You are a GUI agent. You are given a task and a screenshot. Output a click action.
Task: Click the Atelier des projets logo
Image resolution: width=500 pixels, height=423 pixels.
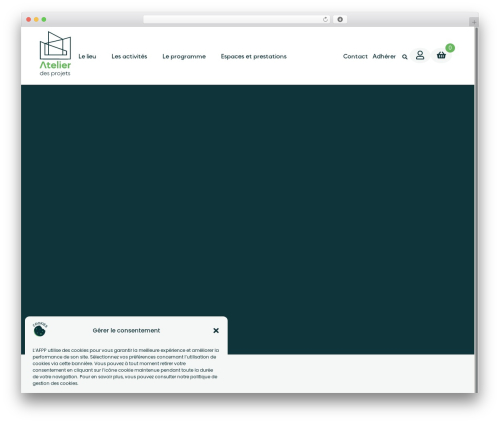pyautogui.click(x=55, y=54)
